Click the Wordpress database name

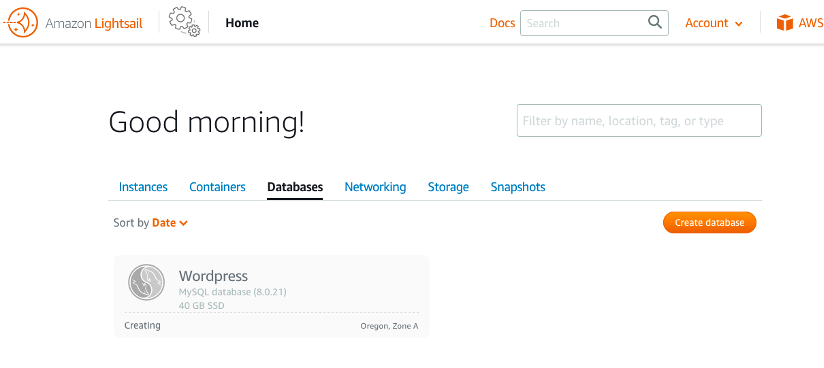pyautogui.click(x=213, y=275)
